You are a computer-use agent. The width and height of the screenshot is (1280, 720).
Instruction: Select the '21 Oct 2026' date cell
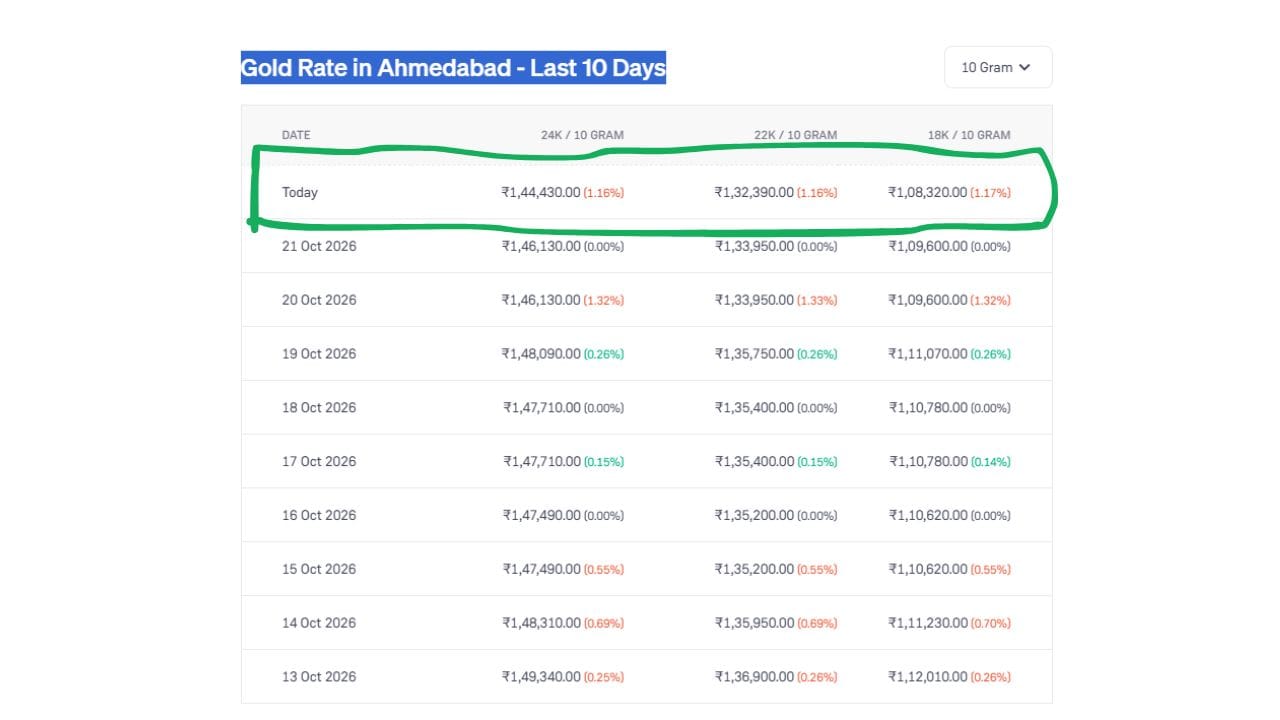[x=319, y=246]
